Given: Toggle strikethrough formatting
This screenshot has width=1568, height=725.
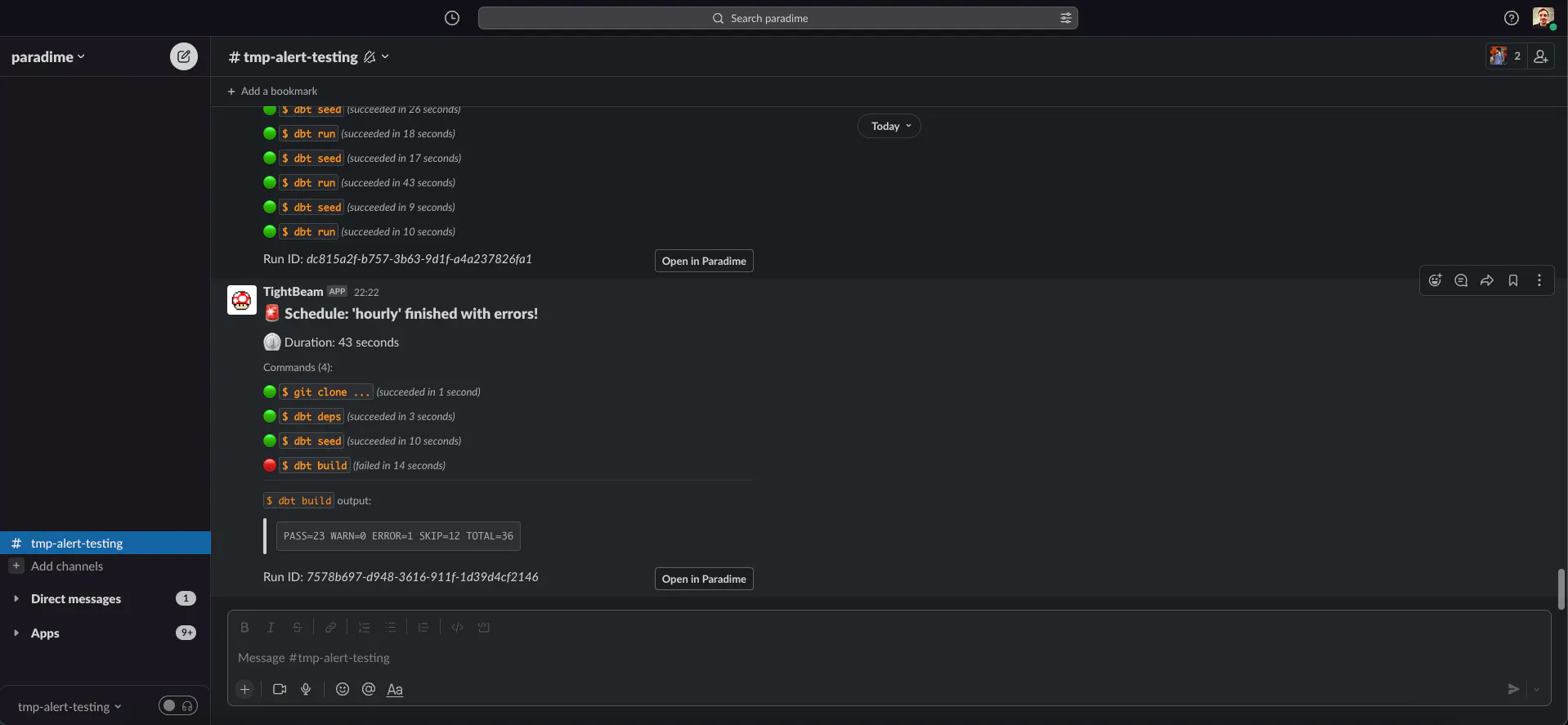Looking at the screenshot, I should (x=298, y=628).
